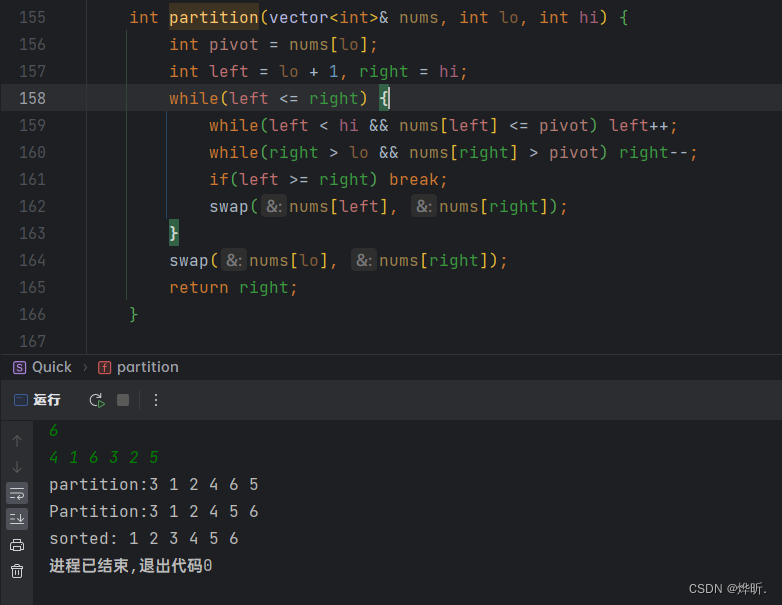Screen dimensions: 782x605
Task: Click the 'left++;' statement on line 159
Action: 643,125
